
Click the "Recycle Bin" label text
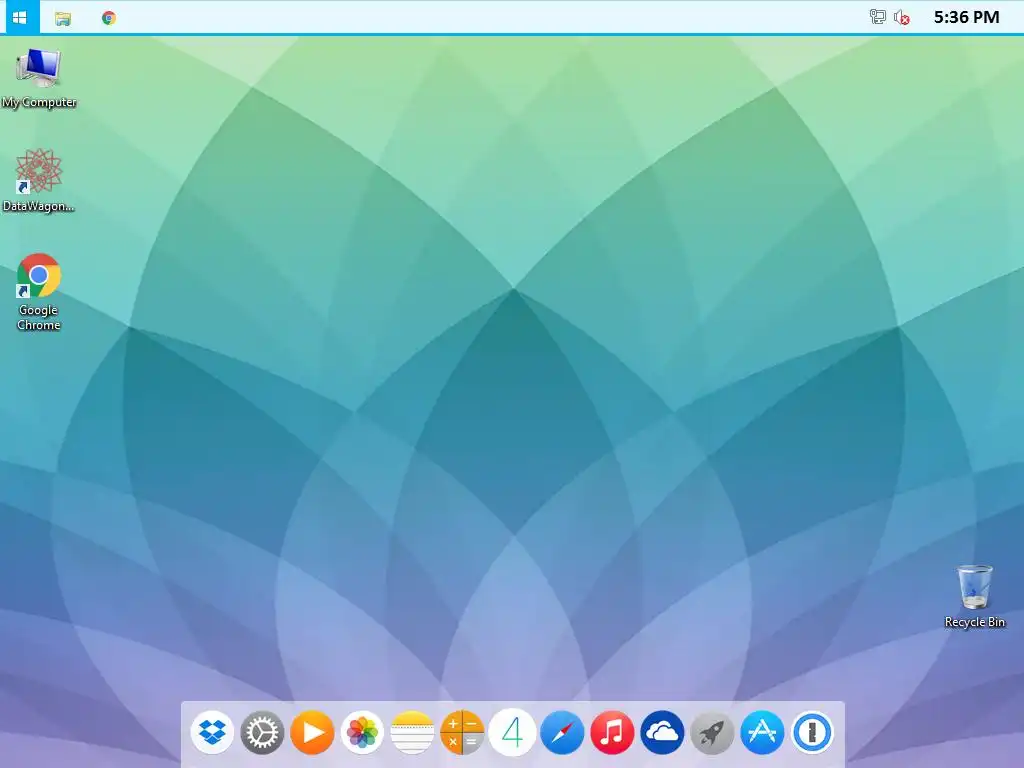(x=974, y=622)
